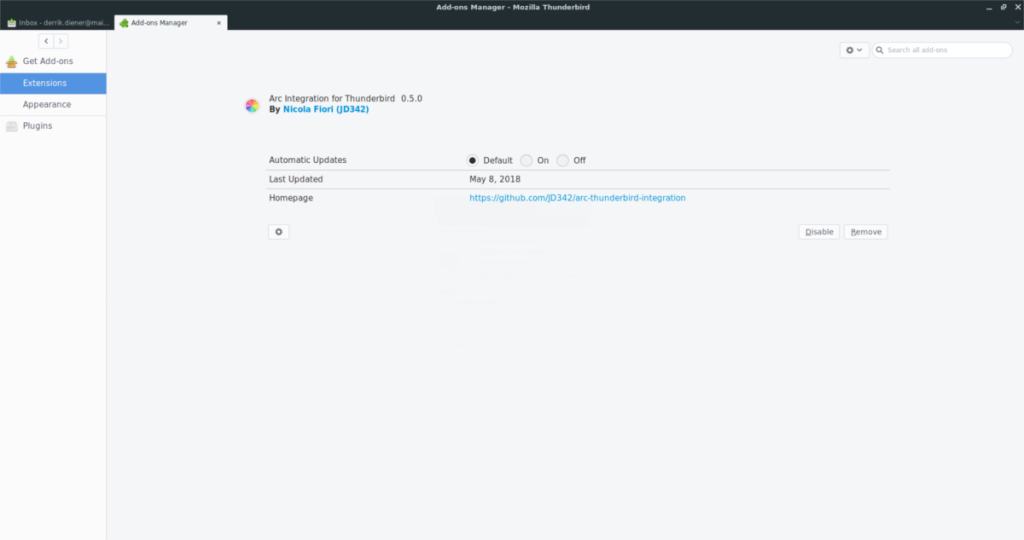Set Automatic Updates to Default
Viewport: 1024px width, 540px height.
pyautogui.click(x=472, y=161)
